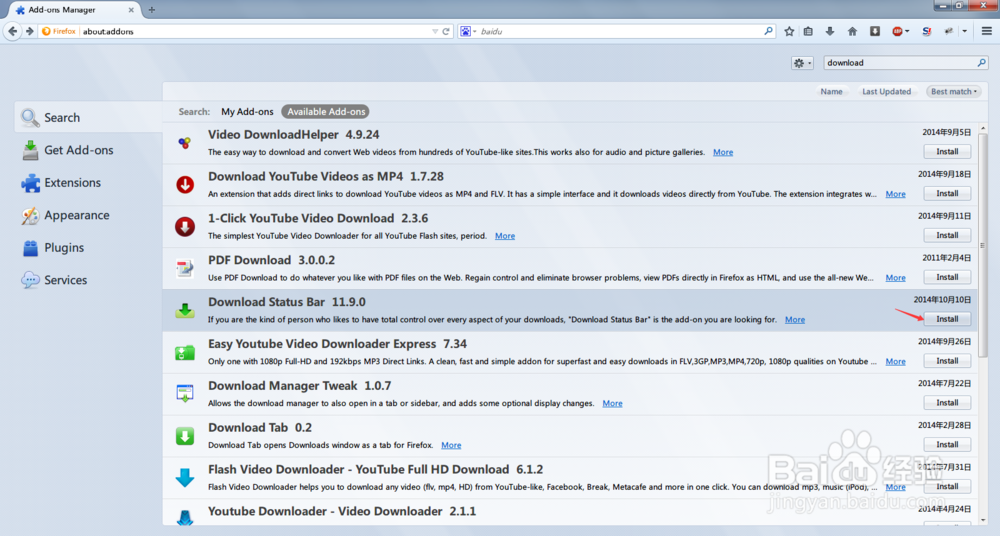
Task: Select the My Add-ons search filter
Action: (x=247, y=112)
